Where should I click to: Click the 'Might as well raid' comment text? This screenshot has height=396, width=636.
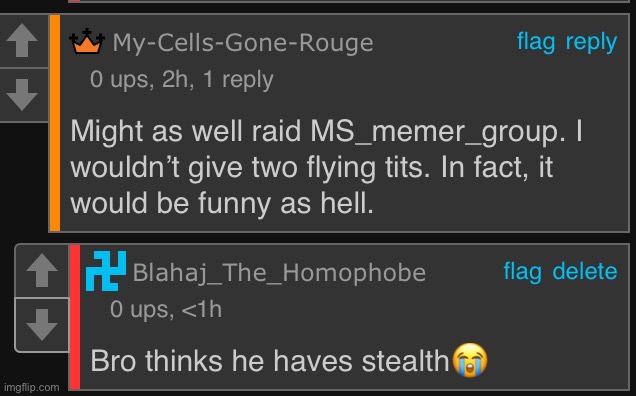pos(327,167)
